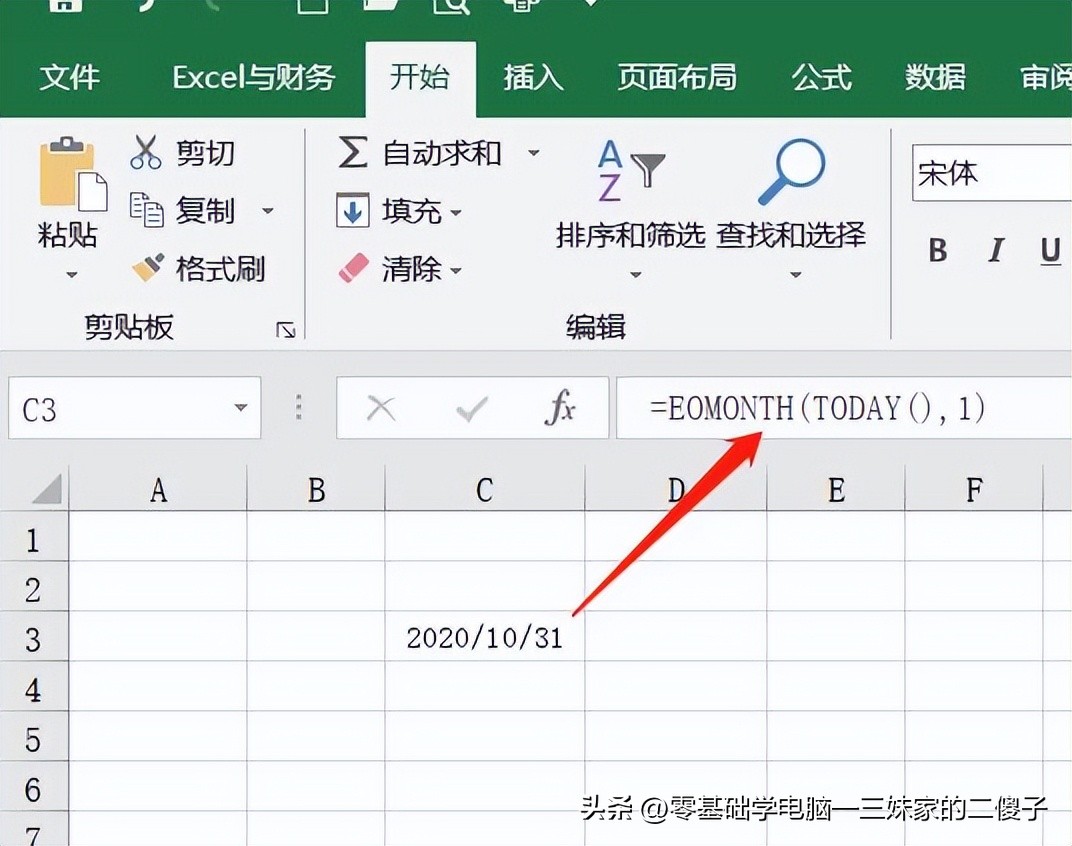Open the Fill dropdown menu
The width and height of the screenshot is (1072, 846).
455,212
